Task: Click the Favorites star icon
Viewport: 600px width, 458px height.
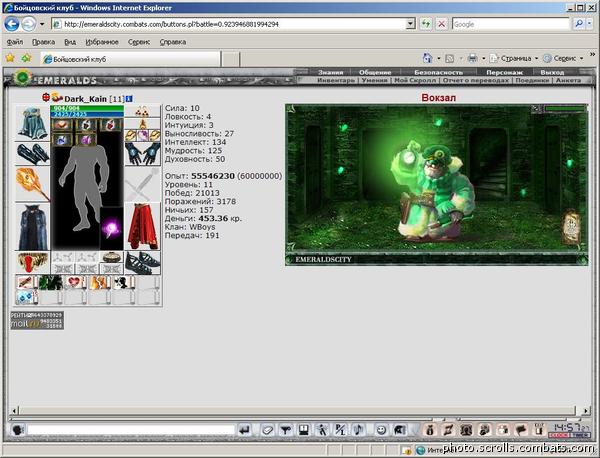Action: point(10,58)
